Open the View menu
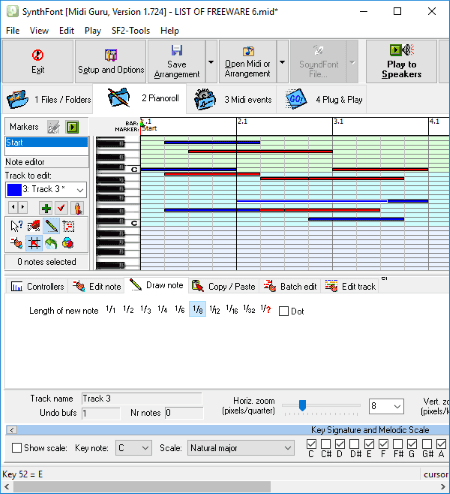The height and width of the screenshot is (494, 450). (x=39, y=31)
